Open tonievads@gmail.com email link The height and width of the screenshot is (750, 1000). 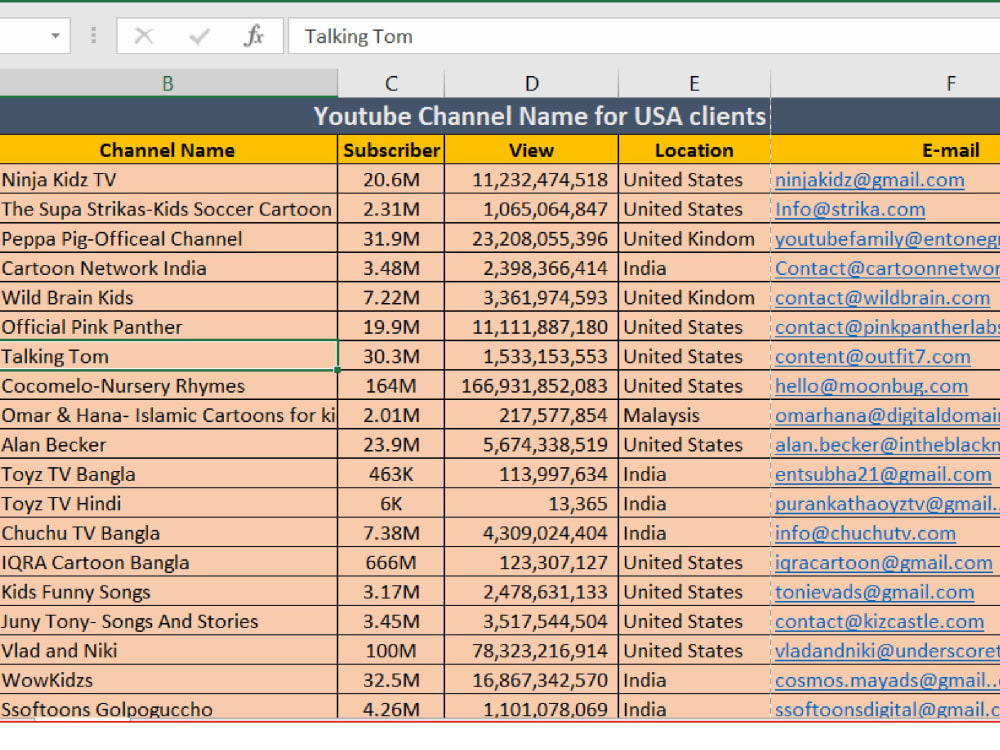pos(874,592)
